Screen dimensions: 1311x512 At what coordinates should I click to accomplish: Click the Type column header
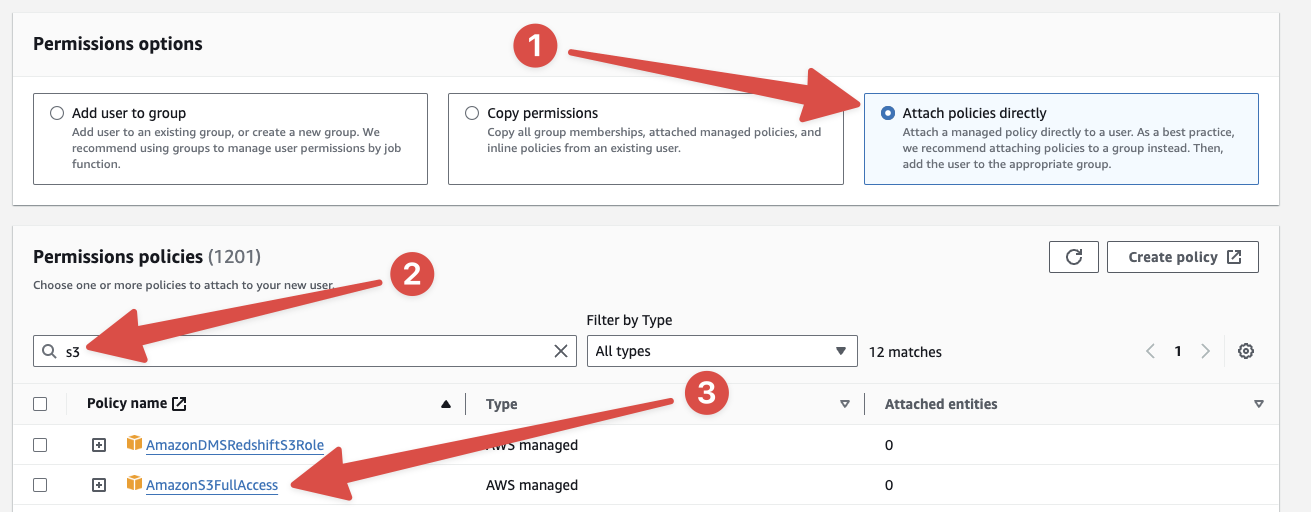[x=501, y=404]
